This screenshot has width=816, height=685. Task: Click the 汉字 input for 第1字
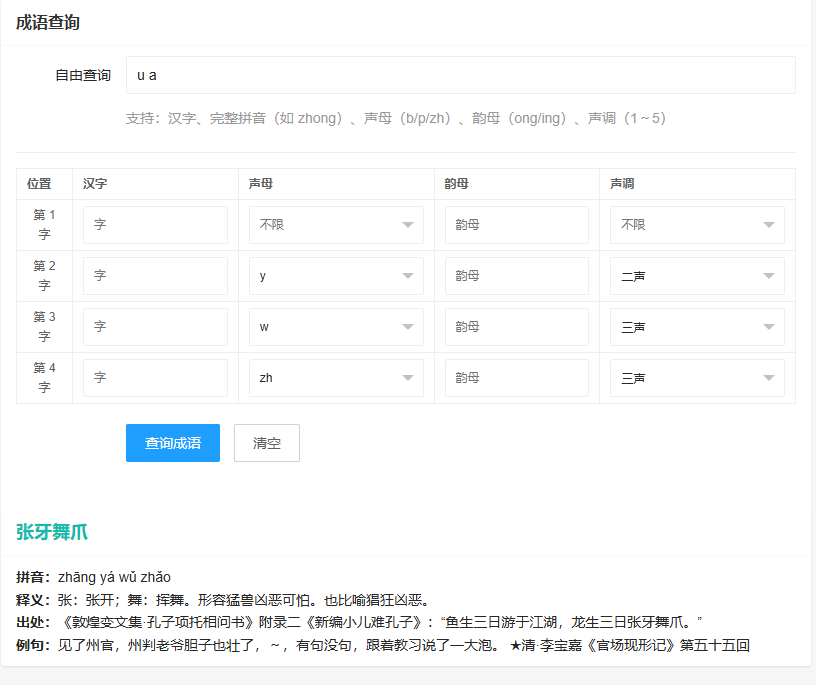pyautogui.click(x=155, y=224)
